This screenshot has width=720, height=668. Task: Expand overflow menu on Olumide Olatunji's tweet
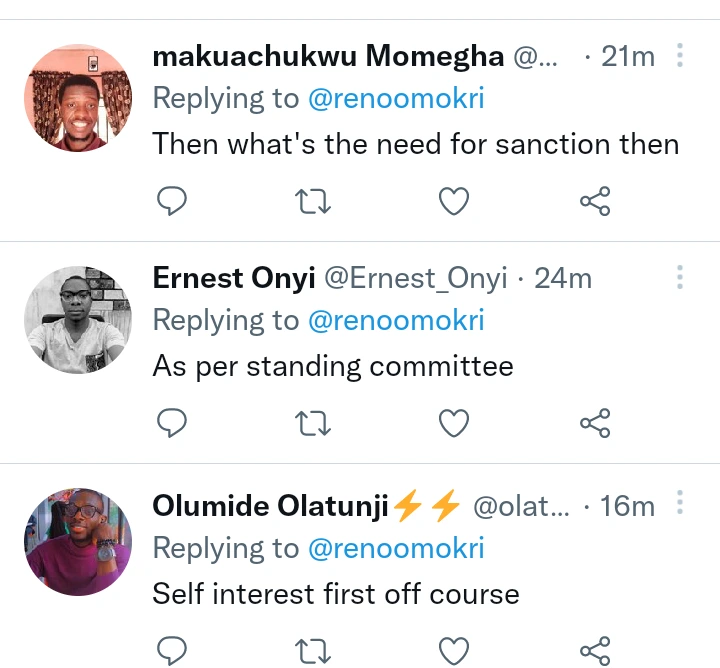tap(680, 504)
